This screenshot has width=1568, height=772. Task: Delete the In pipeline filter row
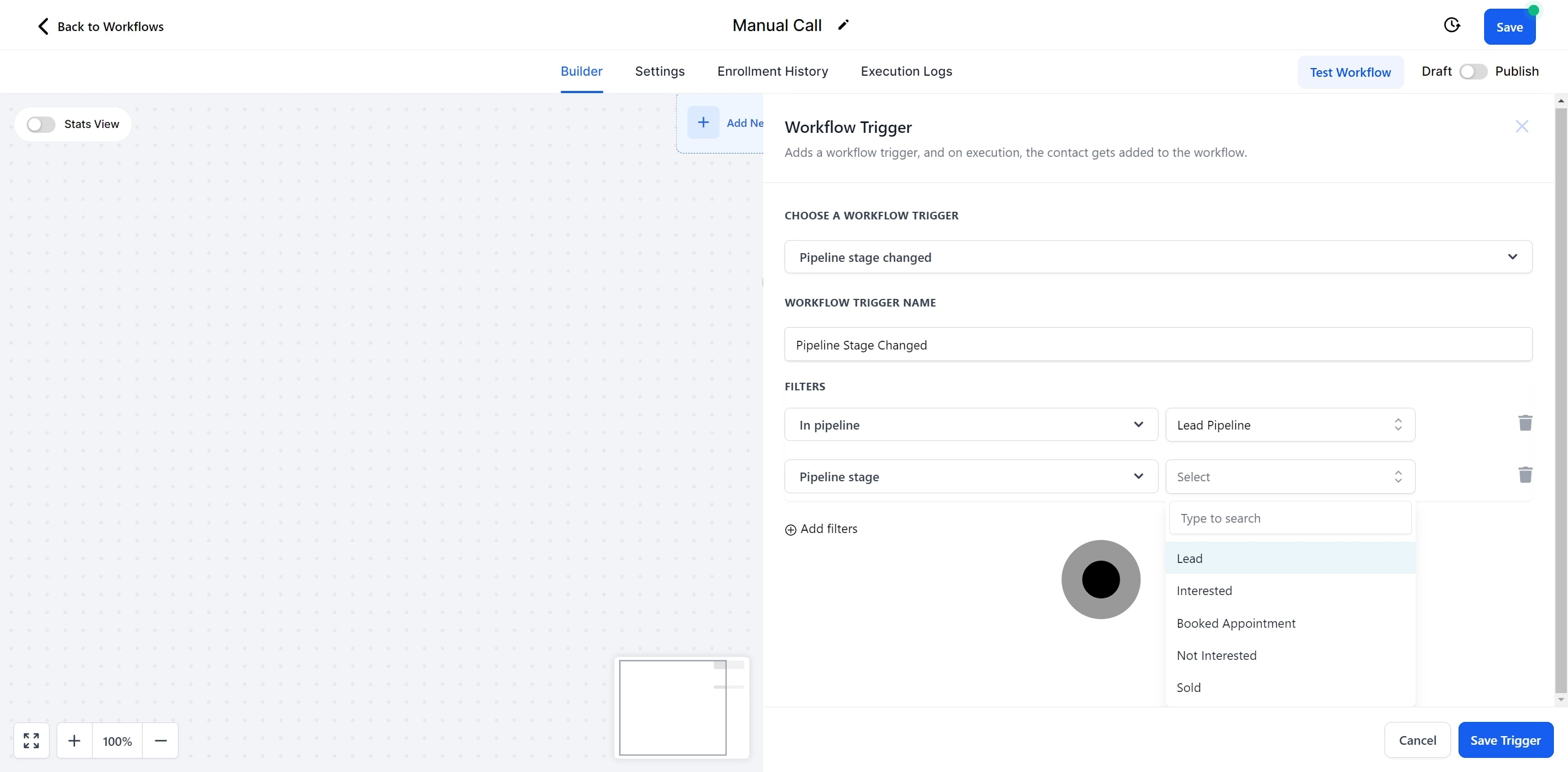[x=1525, y=423]
